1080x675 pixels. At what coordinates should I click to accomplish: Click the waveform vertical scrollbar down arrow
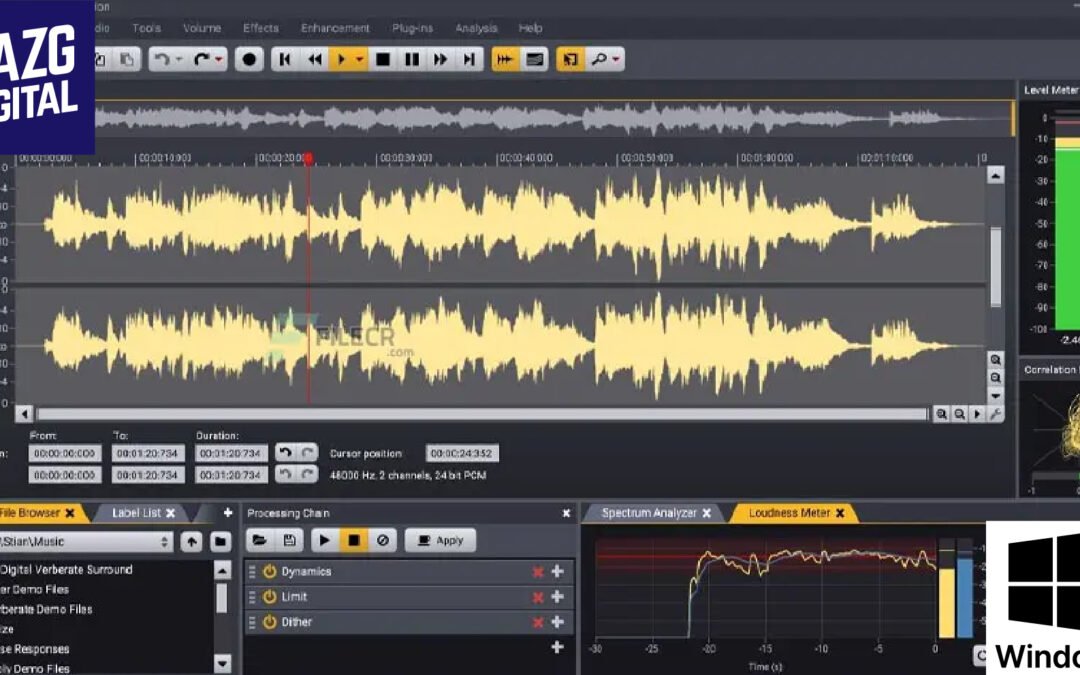click(995, 396)
